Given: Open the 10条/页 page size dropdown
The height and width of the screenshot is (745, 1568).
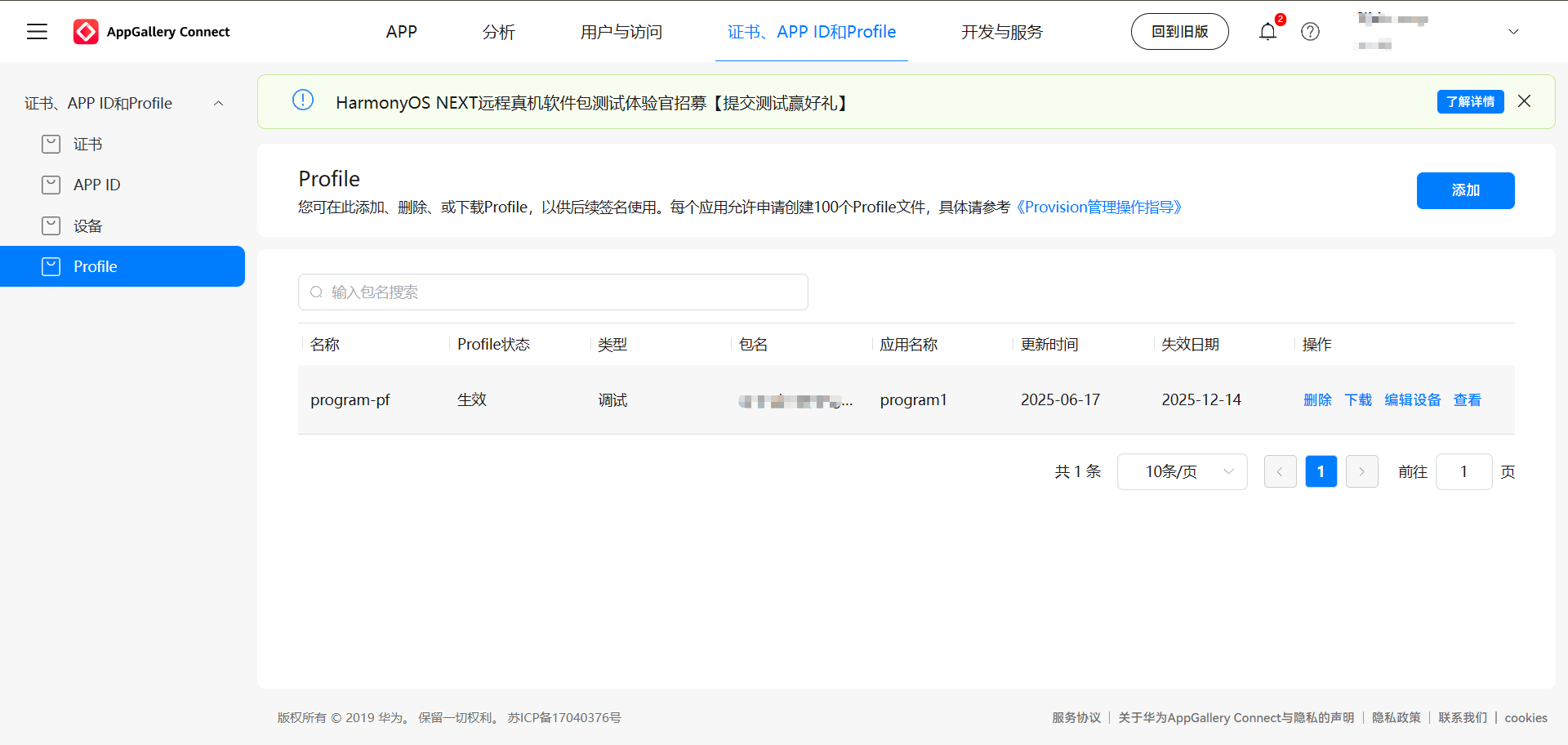Looking at the screenshot, I should coord(1182,471).
